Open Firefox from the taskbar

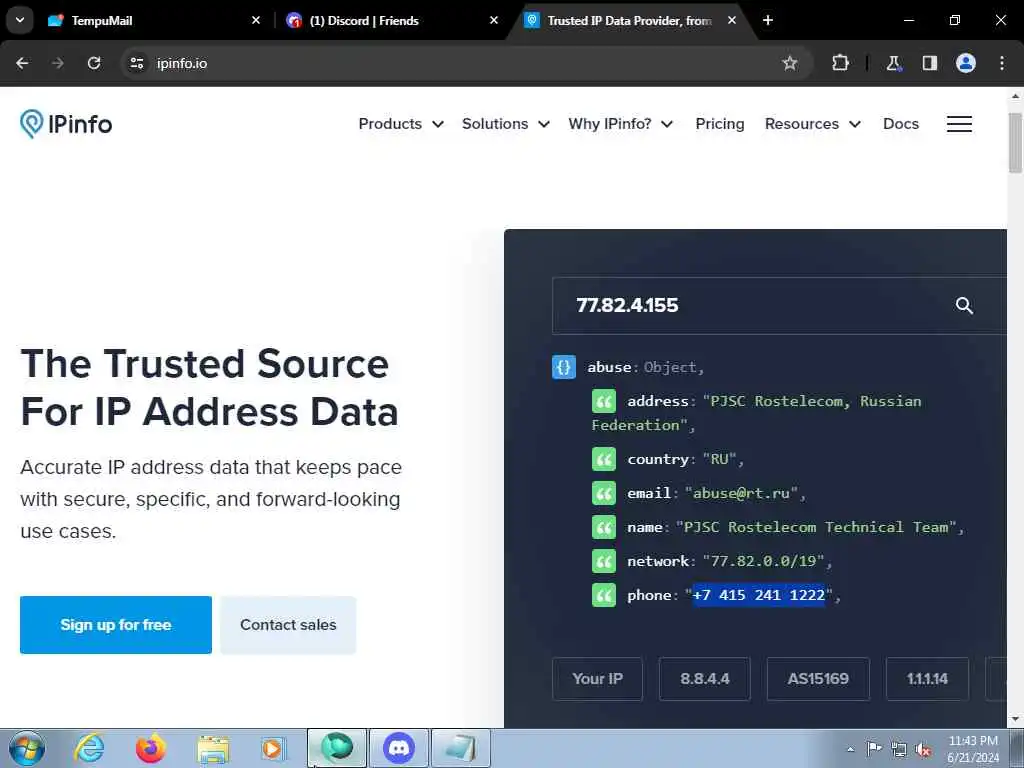[x=150, y=748]
